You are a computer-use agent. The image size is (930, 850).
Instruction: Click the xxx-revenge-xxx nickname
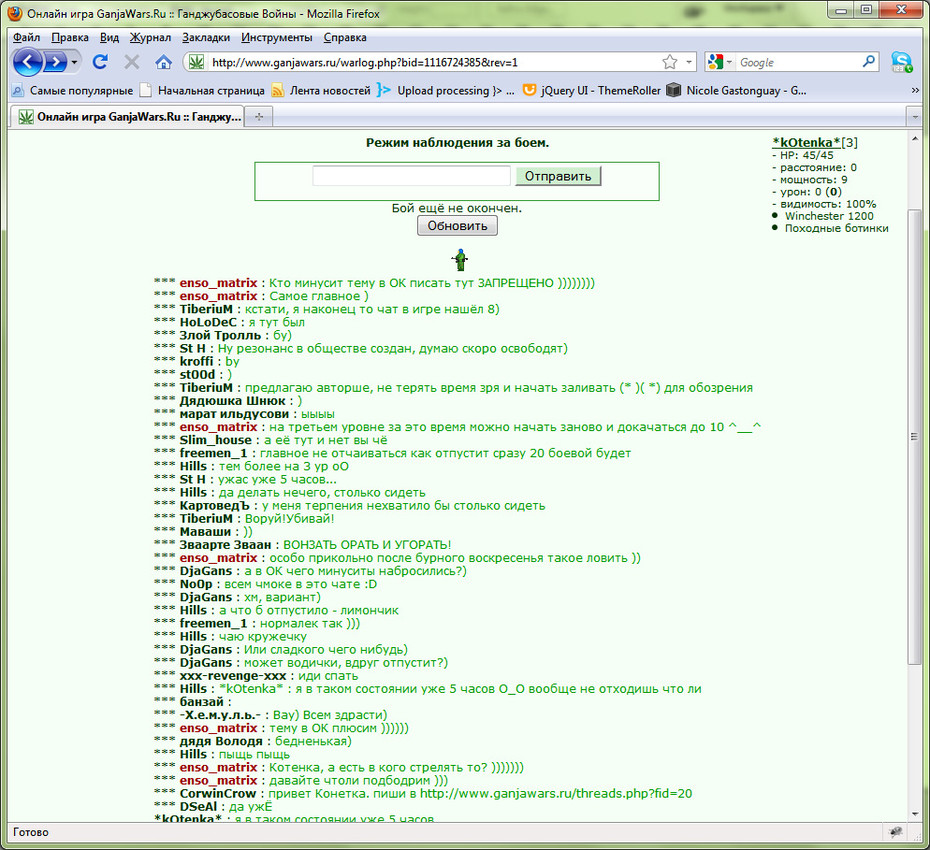coord(232,676)
